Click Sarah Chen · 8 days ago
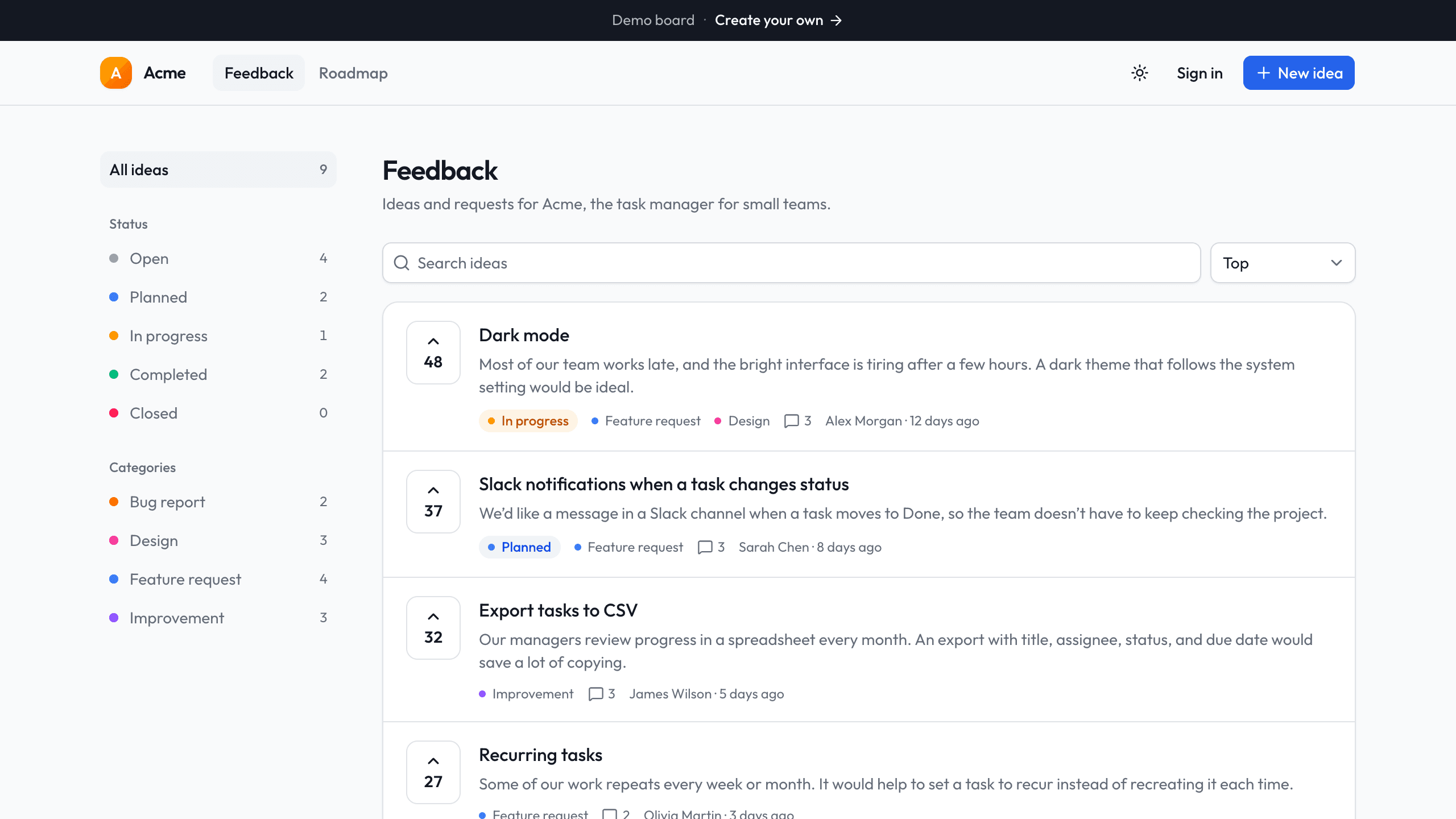Screen dimensions: 1456x819 [x=810, y=547]
